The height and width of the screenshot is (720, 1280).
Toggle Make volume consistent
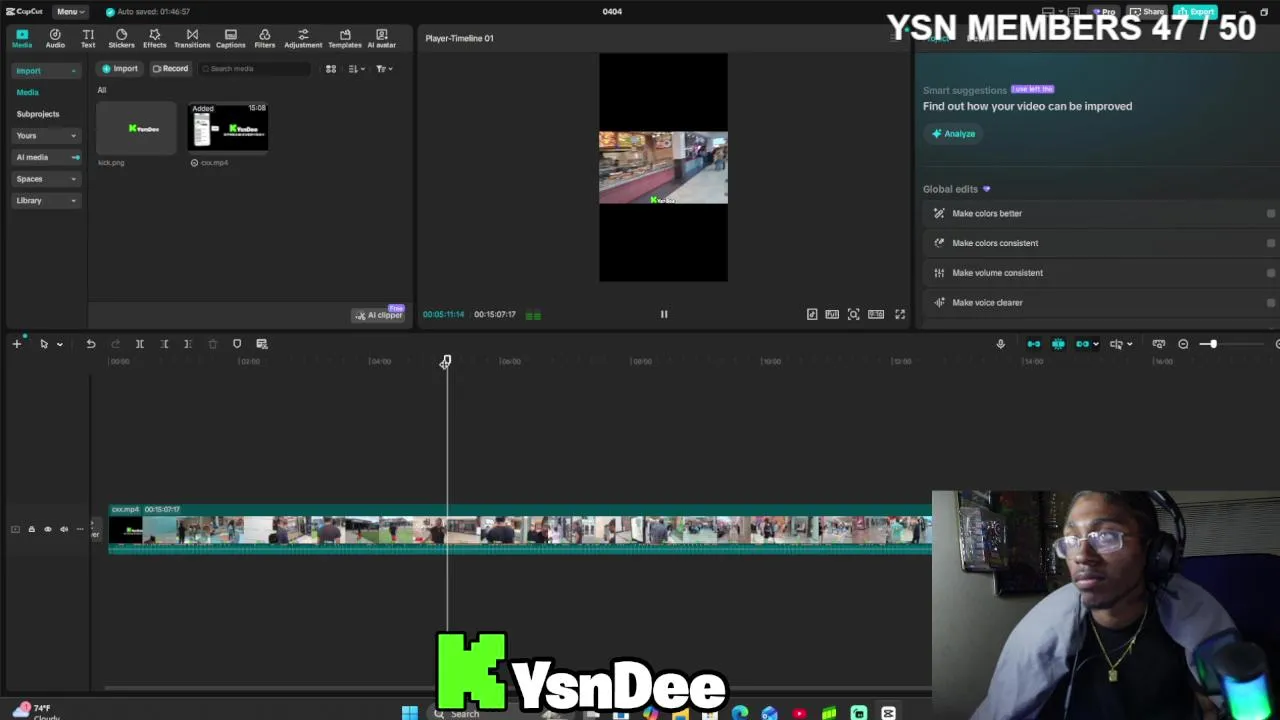click(1271, 273)
